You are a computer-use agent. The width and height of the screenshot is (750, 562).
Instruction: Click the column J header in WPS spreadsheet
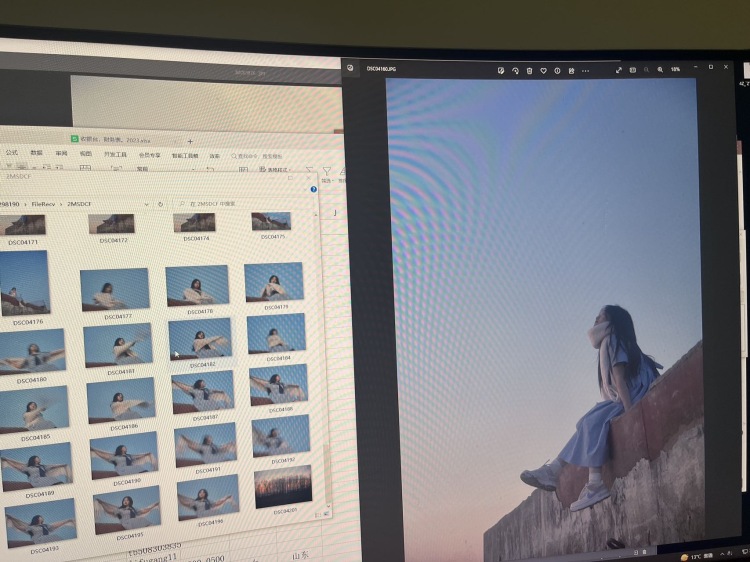coord(335,213)
